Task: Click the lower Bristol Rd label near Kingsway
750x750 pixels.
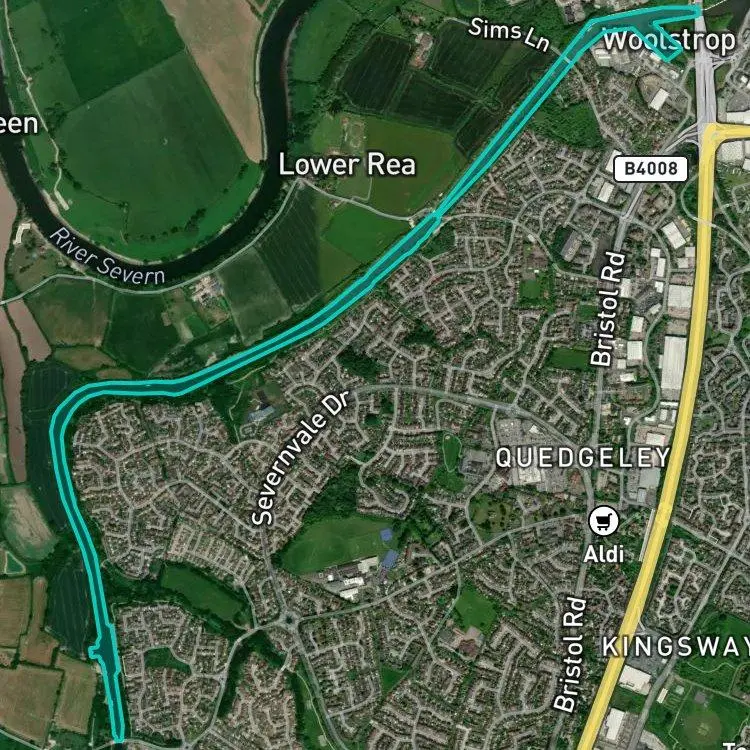Action: point(570,654)
